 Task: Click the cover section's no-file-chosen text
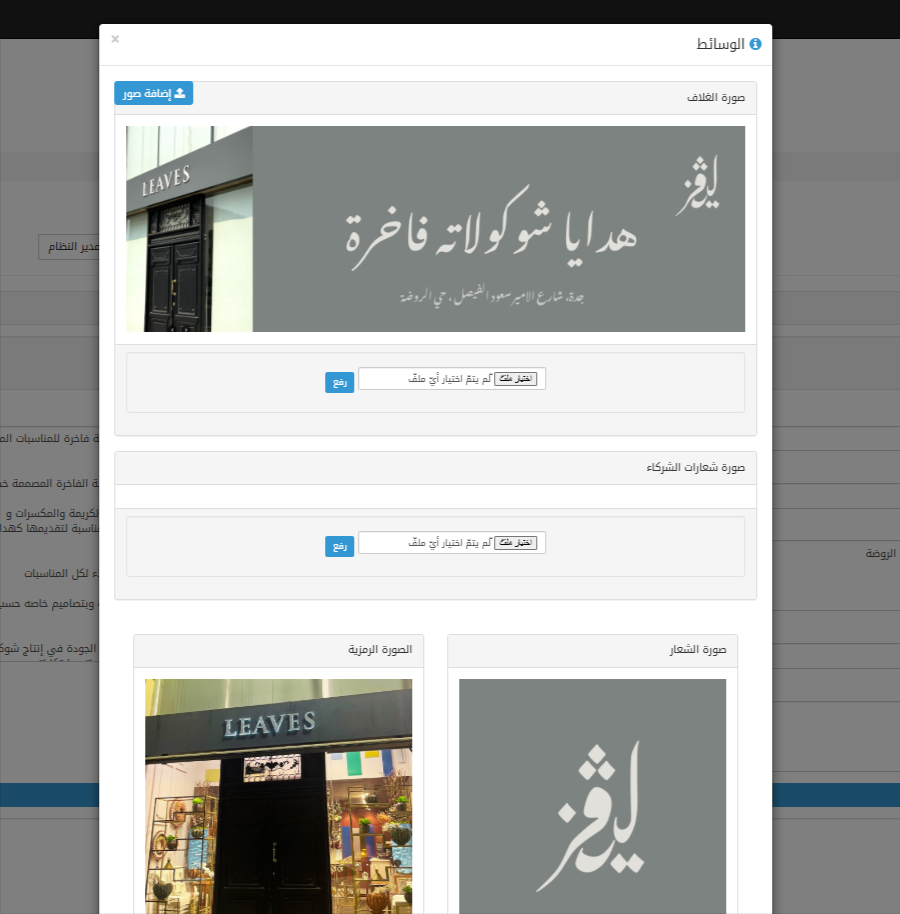pyautogui.click(x=450, y=379)
